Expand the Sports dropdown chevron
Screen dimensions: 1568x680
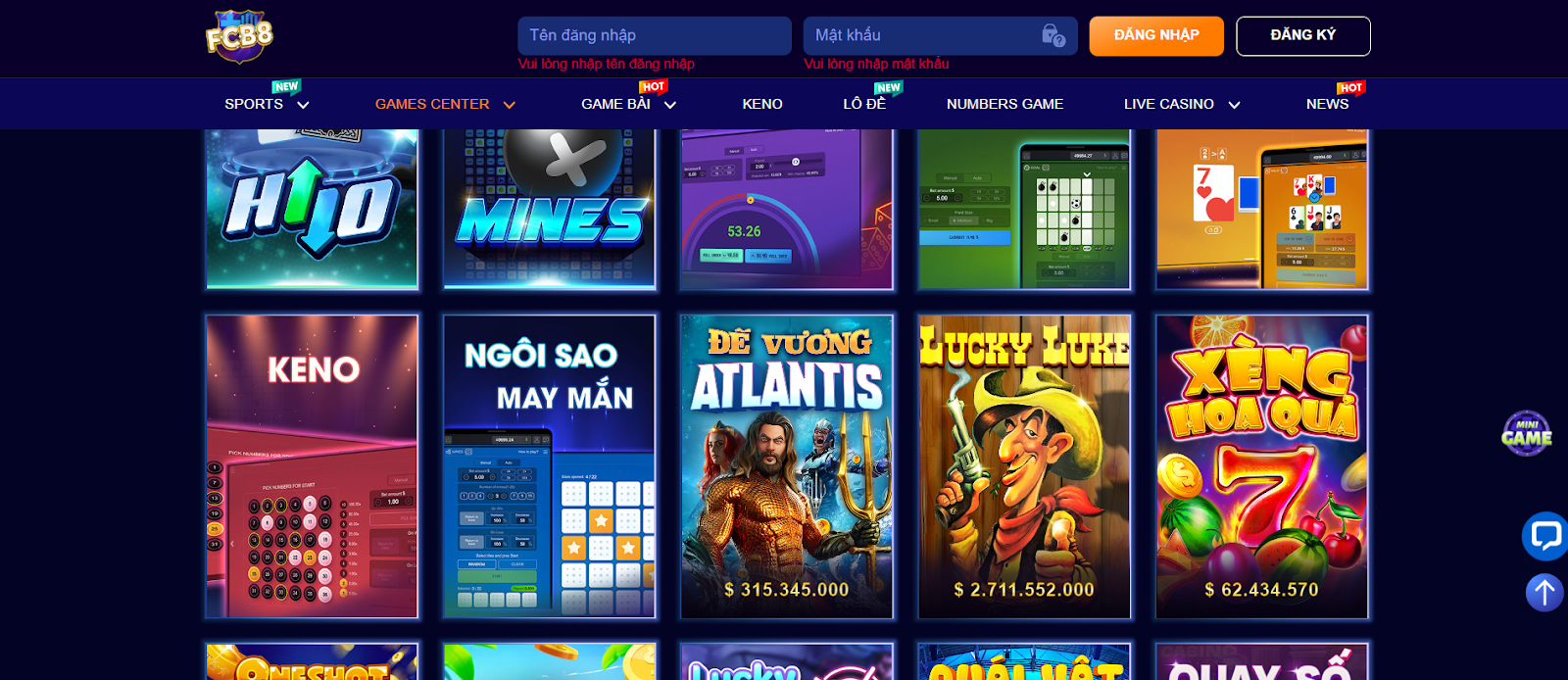(x=303, y=105)
